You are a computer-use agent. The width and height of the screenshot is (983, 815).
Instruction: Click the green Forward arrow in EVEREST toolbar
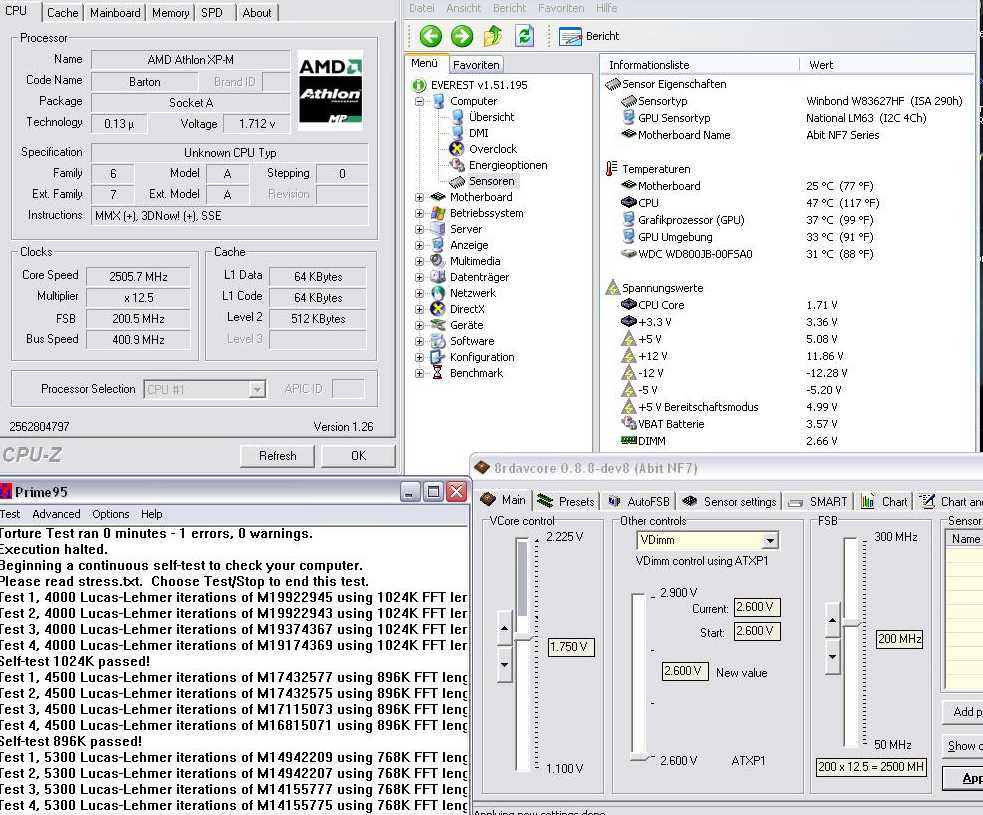(462, 36)
